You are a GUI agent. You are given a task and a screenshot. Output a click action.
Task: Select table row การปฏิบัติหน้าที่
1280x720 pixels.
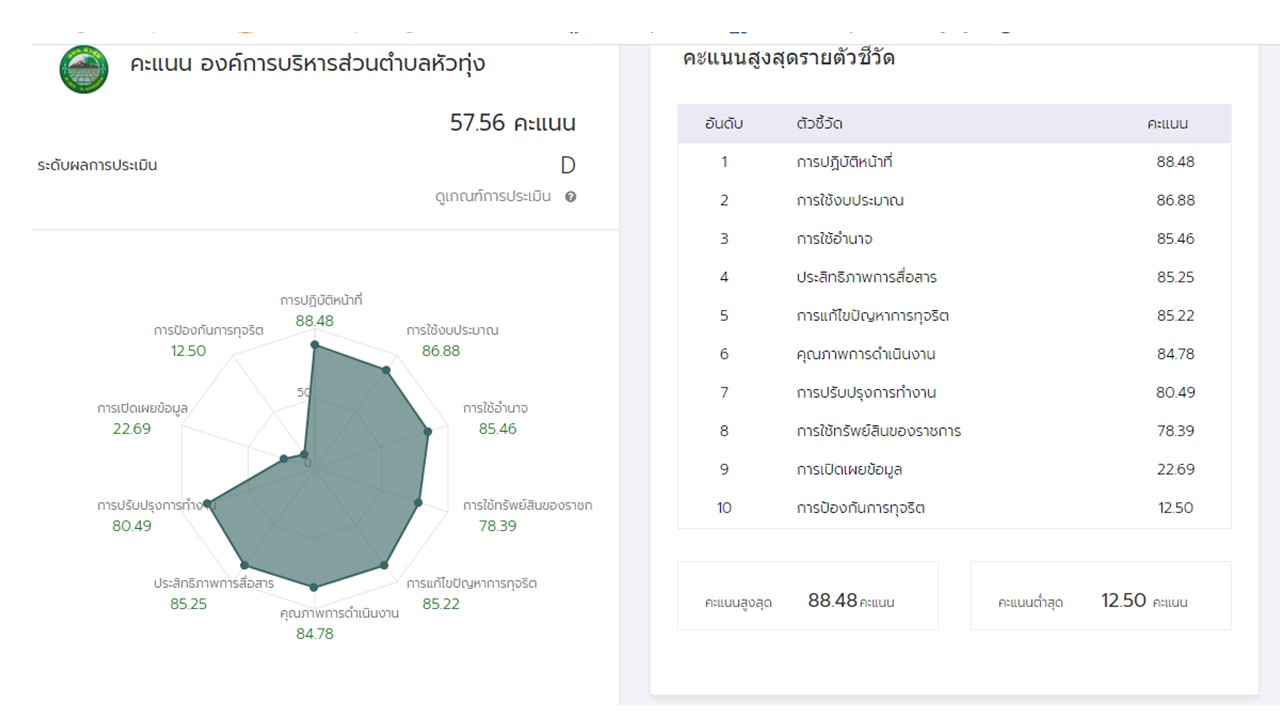954,162
